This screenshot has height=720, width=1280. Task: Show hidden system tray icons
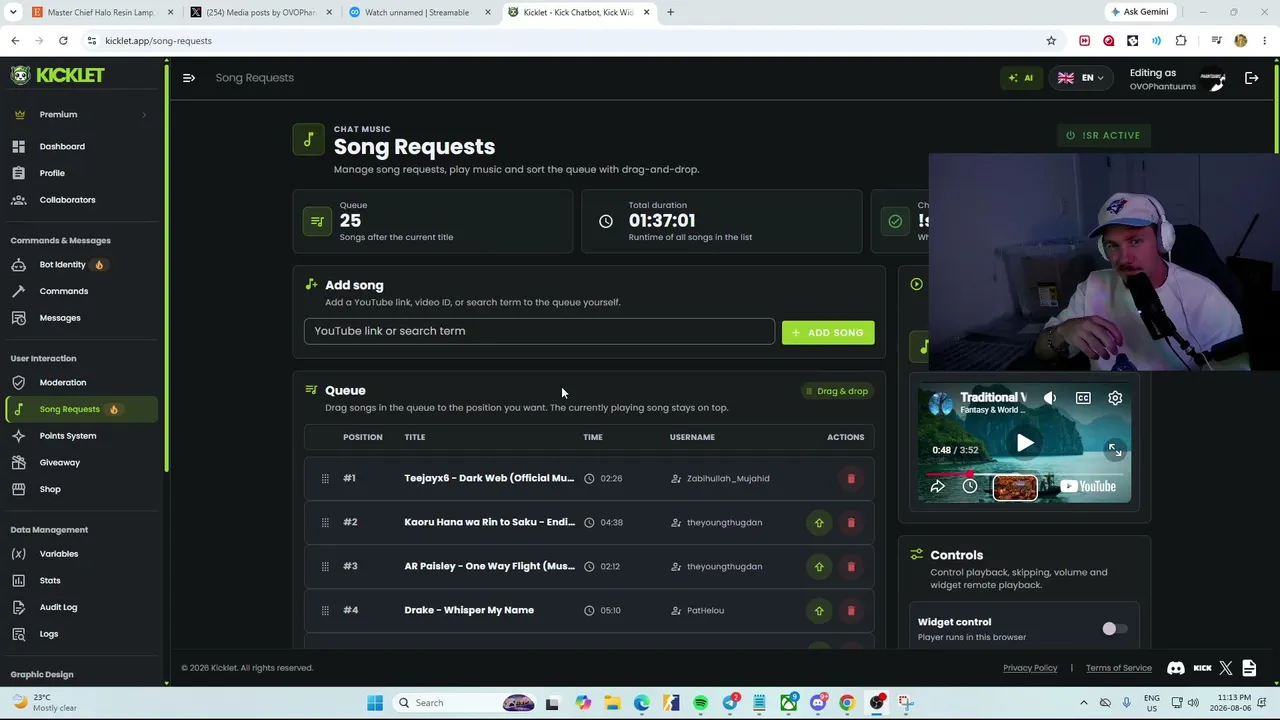1083,703
